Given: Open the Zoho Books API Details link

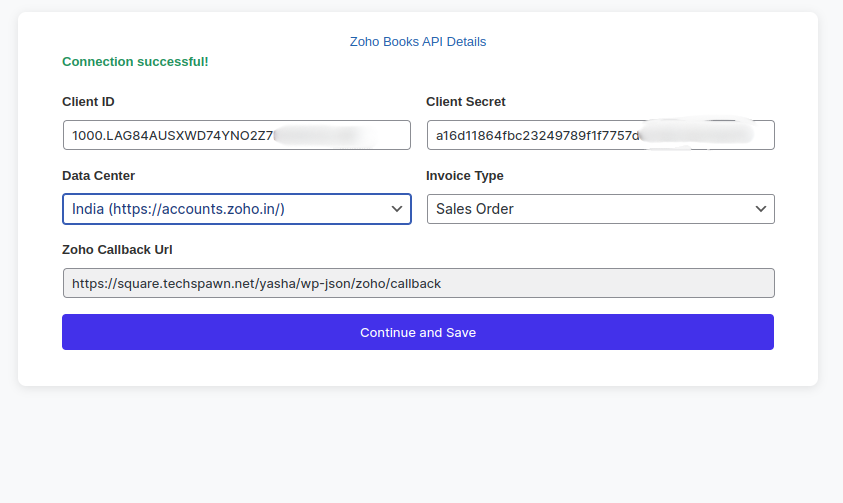Looking at the screenshot, I should pos(417,42).
